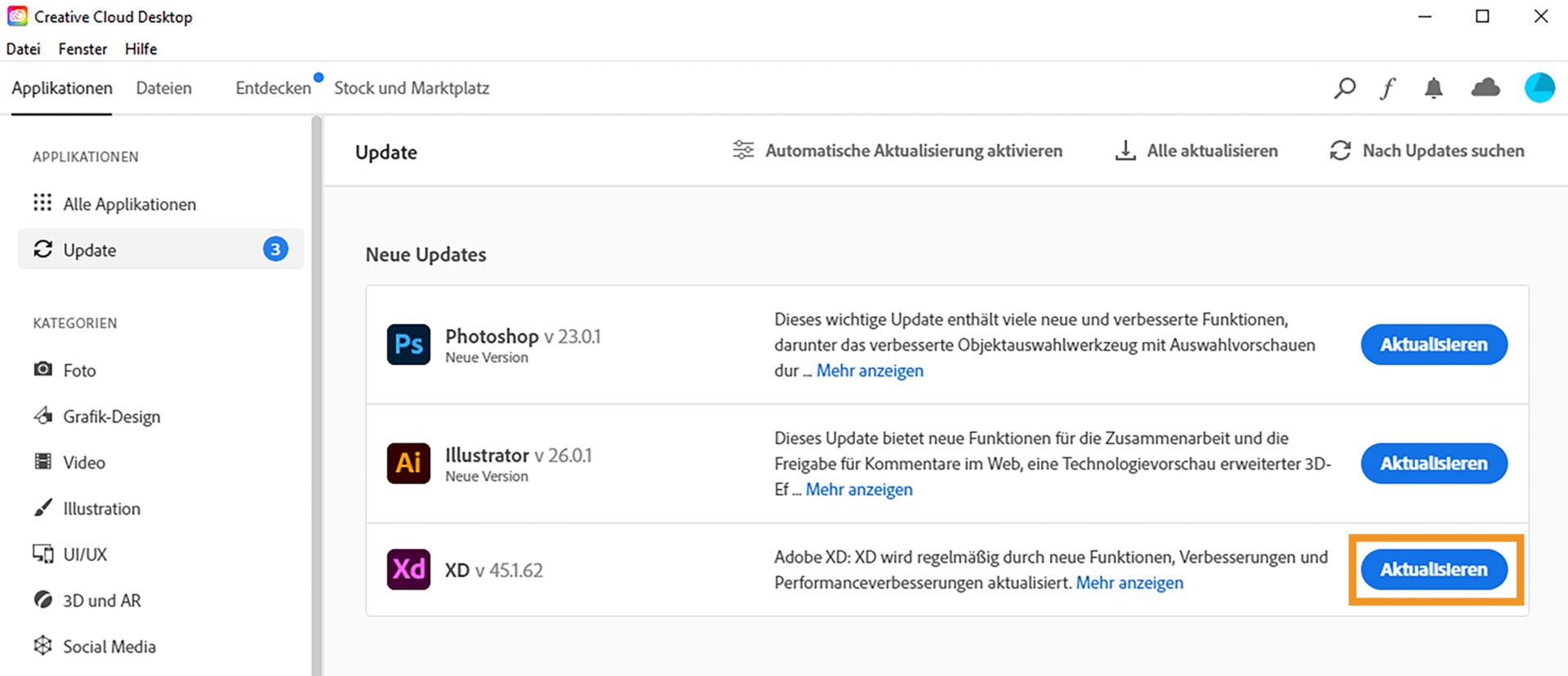Open the notifications bell
Viewport: 1568px width, 676px height.
point(1433,87)
